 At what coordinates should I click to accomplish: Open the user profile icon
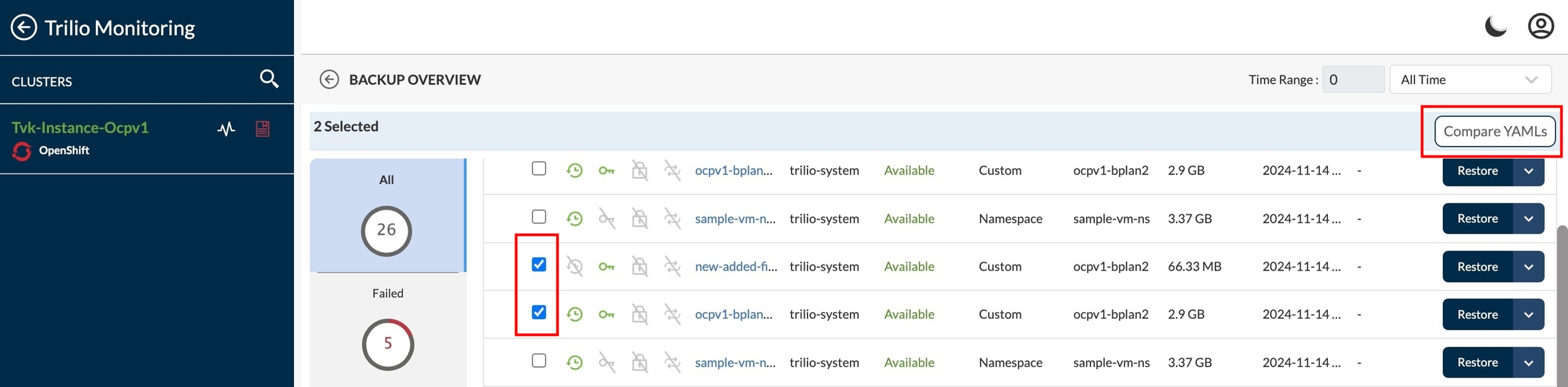tap(1540, 27)
